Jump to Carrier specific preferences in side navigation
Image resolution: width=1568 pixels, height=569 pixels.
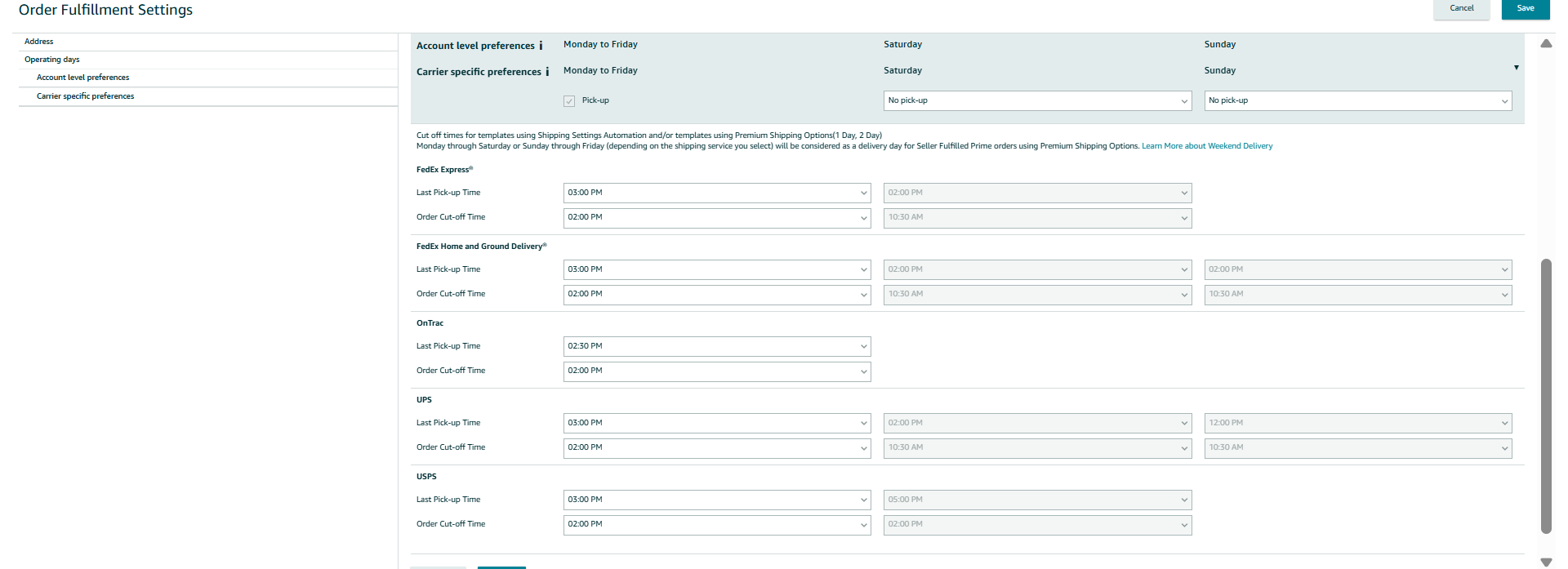86,96
